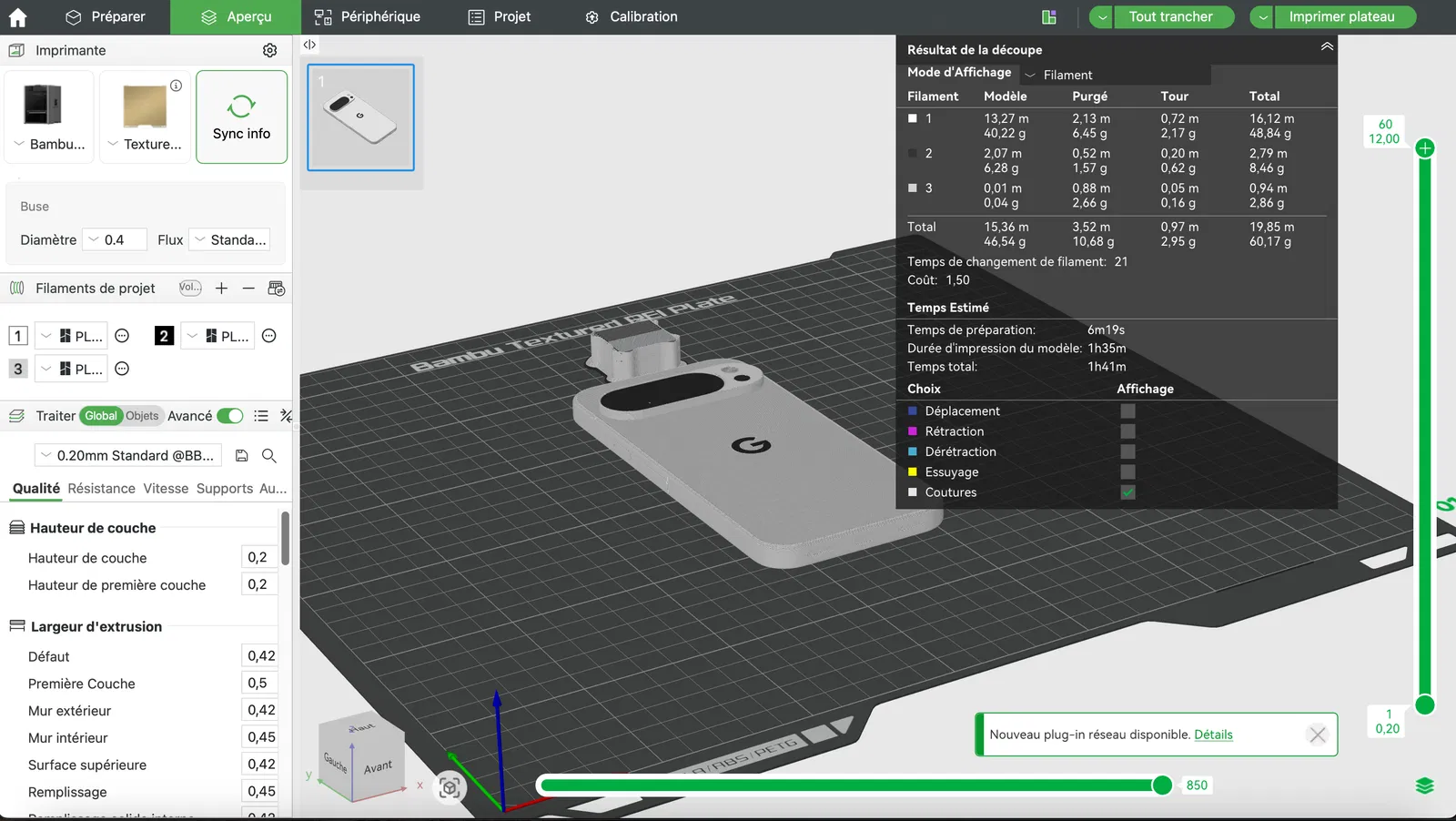Image resolution: width=1456 pixels, height=821 pixels.
Task: Open filament 2 edit options icon
Action: (268, 336)
